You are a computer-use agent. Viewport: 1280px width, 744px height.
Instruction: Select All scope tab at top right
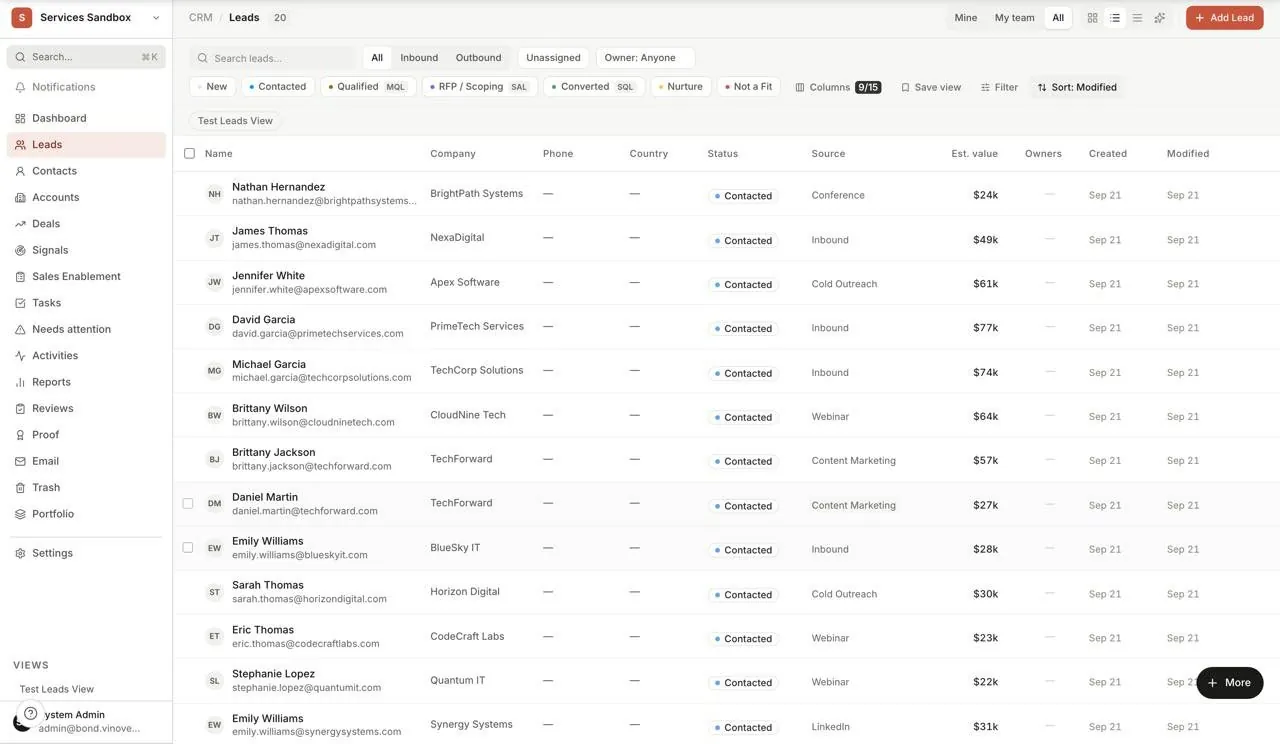tap(1058, 18)
